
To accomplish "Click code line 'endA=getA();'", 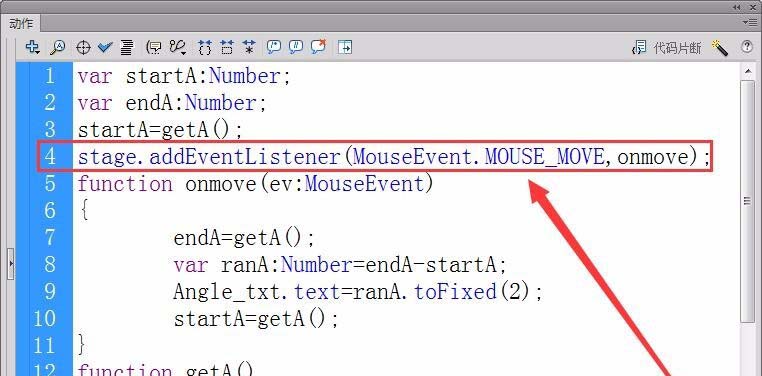I will coord(244,238).
